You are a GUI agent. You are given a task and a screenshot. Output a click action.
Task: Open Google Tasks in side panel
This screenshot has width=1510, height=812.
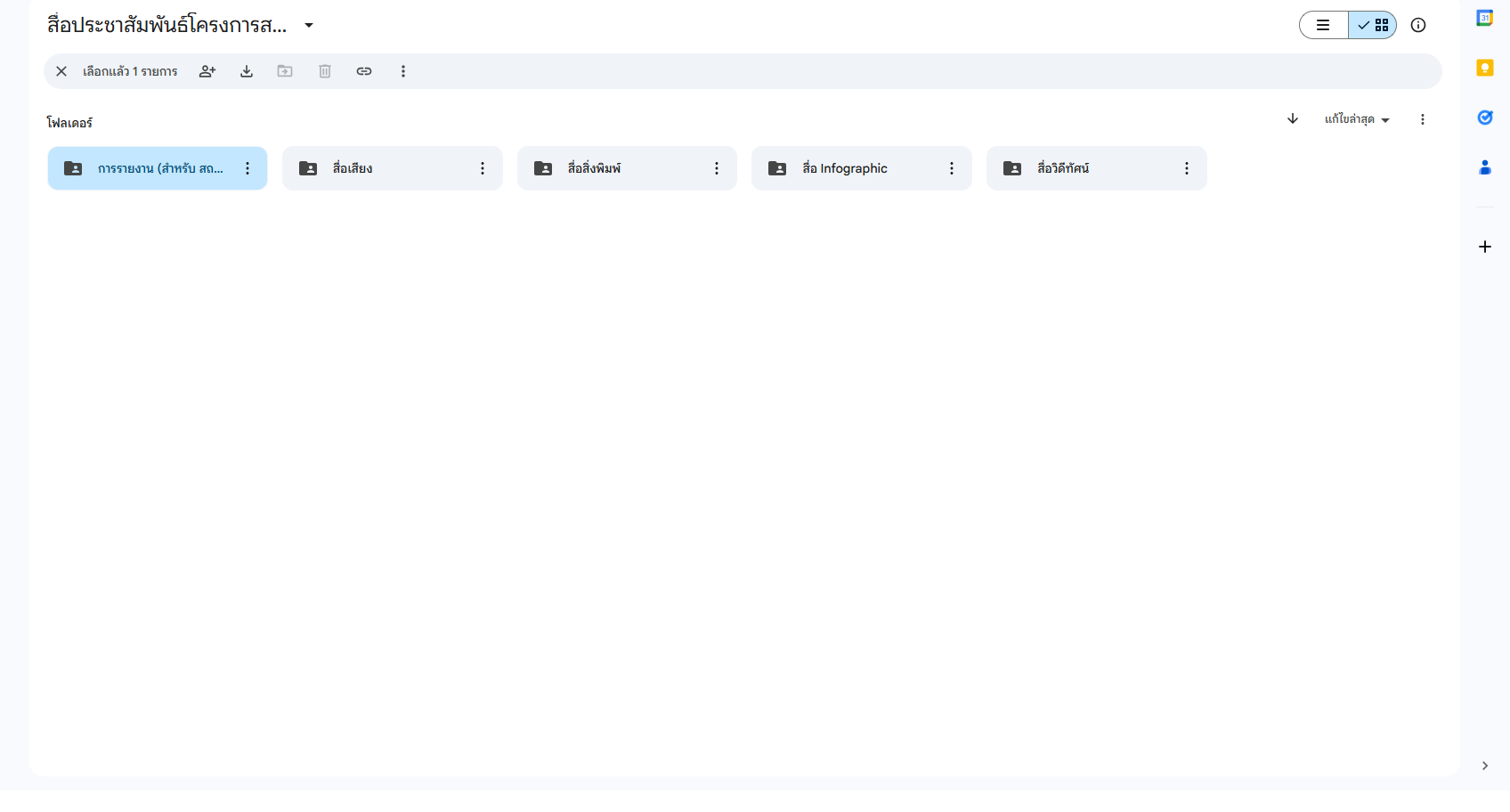pyautogui.click(x=1484, y=118)
